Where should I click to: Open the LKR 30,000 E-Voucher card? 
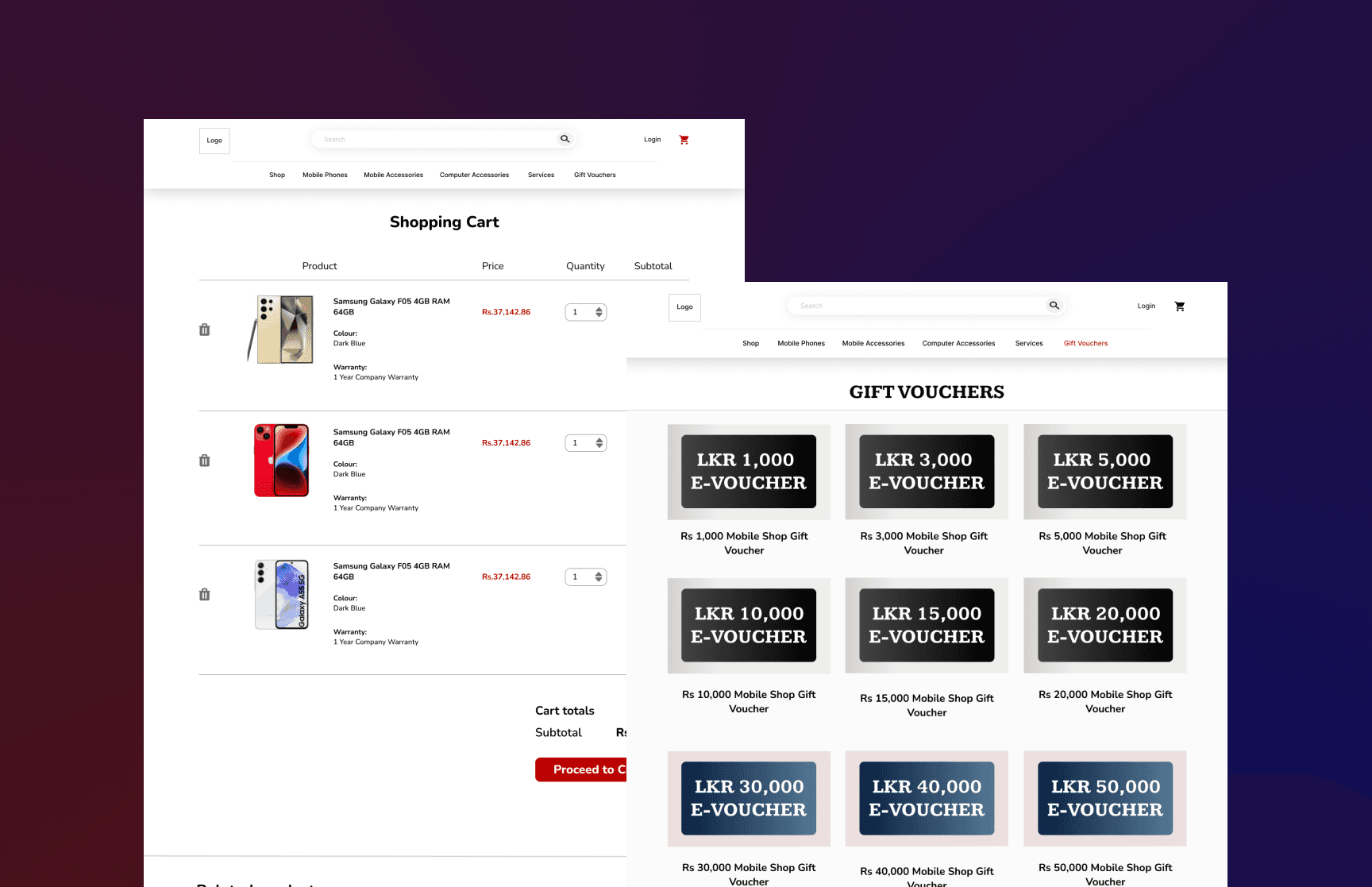[x=749, y=799]
